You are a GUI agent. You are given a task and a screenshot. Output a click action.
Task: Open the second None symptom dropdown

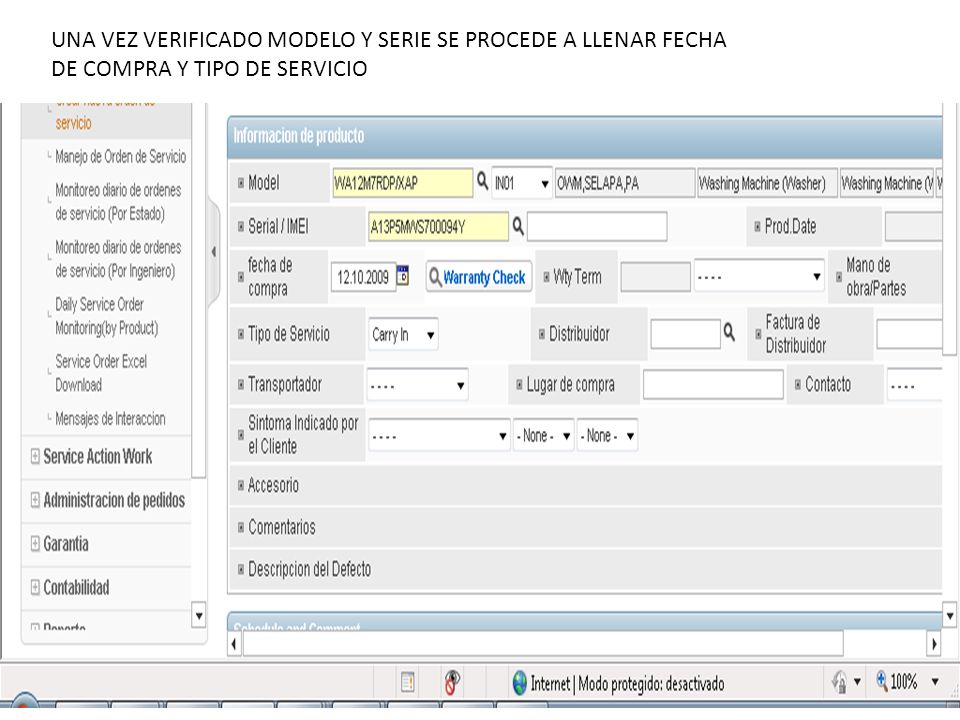607,435
